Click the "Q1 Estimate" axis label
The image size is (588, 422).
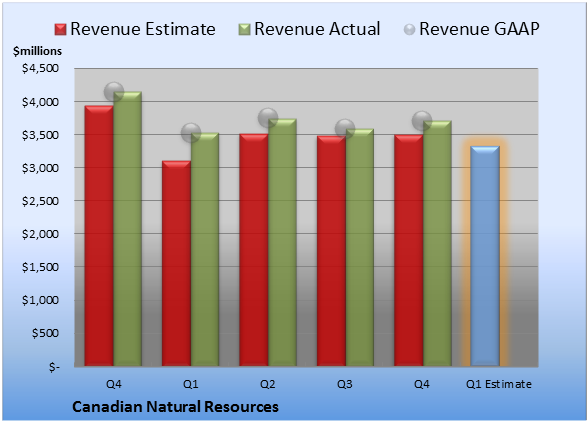pos(499,384)
